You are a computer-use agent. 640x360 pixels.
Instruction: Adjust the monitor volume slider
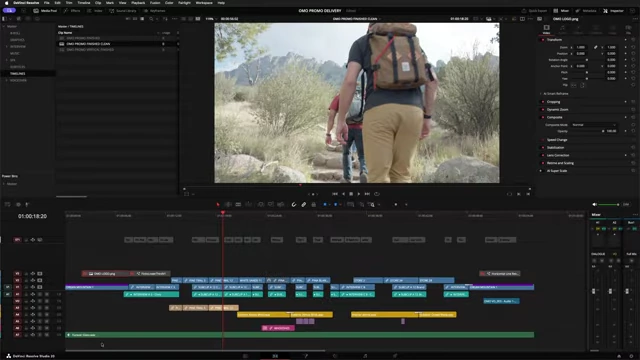[x=609, y=204]
